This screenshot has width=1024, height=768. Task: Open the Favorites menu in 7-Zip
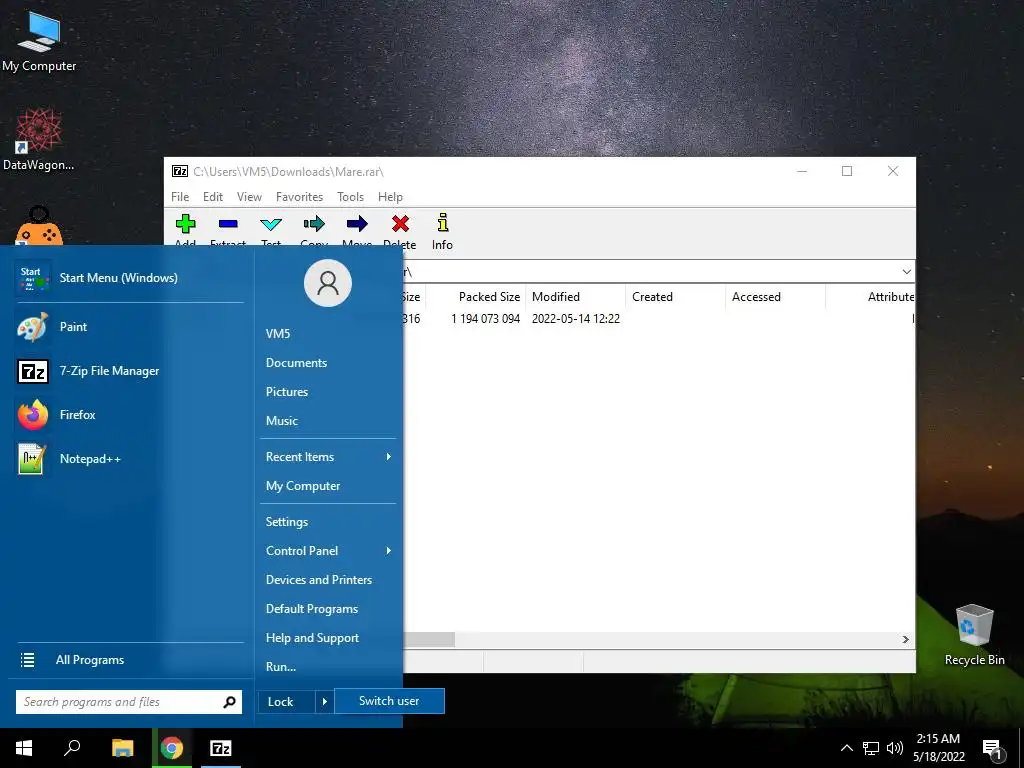299,197
